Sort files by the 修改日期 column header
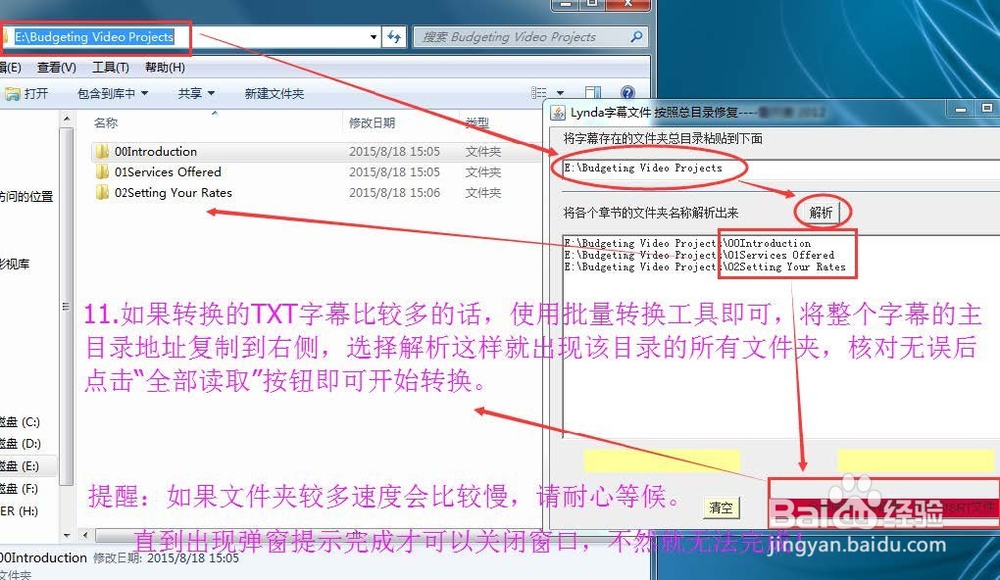The width and height of the screenshot is (1000, 580). click(372, 123)
